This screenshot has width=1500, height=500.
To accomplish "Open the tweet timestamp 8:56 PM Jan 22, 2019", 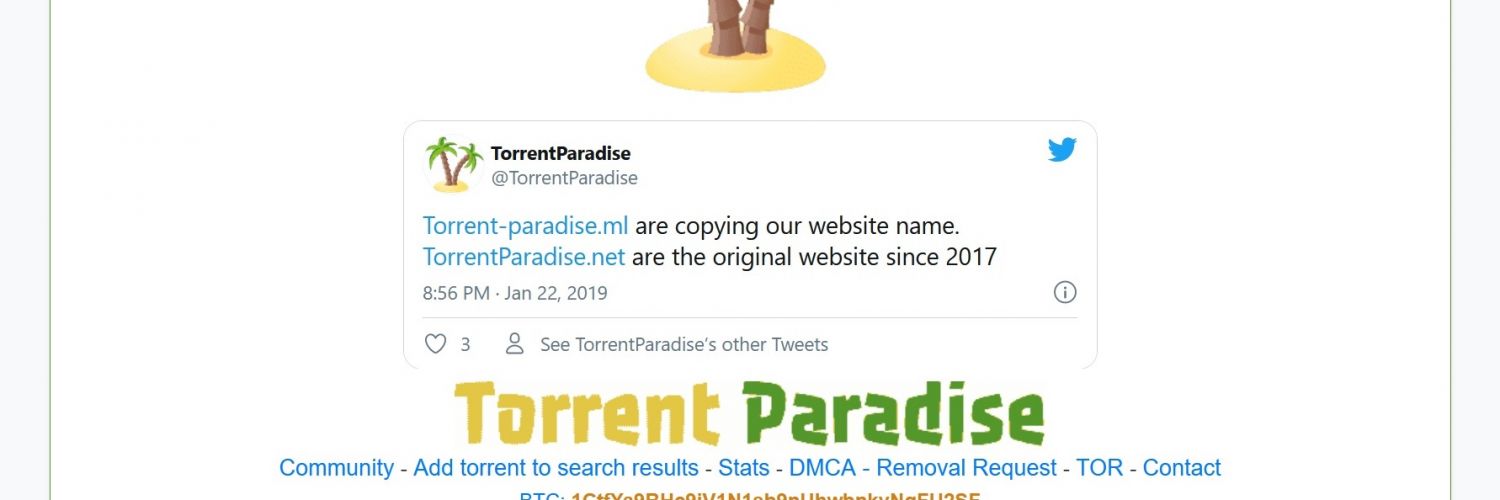I will (515, 293).
